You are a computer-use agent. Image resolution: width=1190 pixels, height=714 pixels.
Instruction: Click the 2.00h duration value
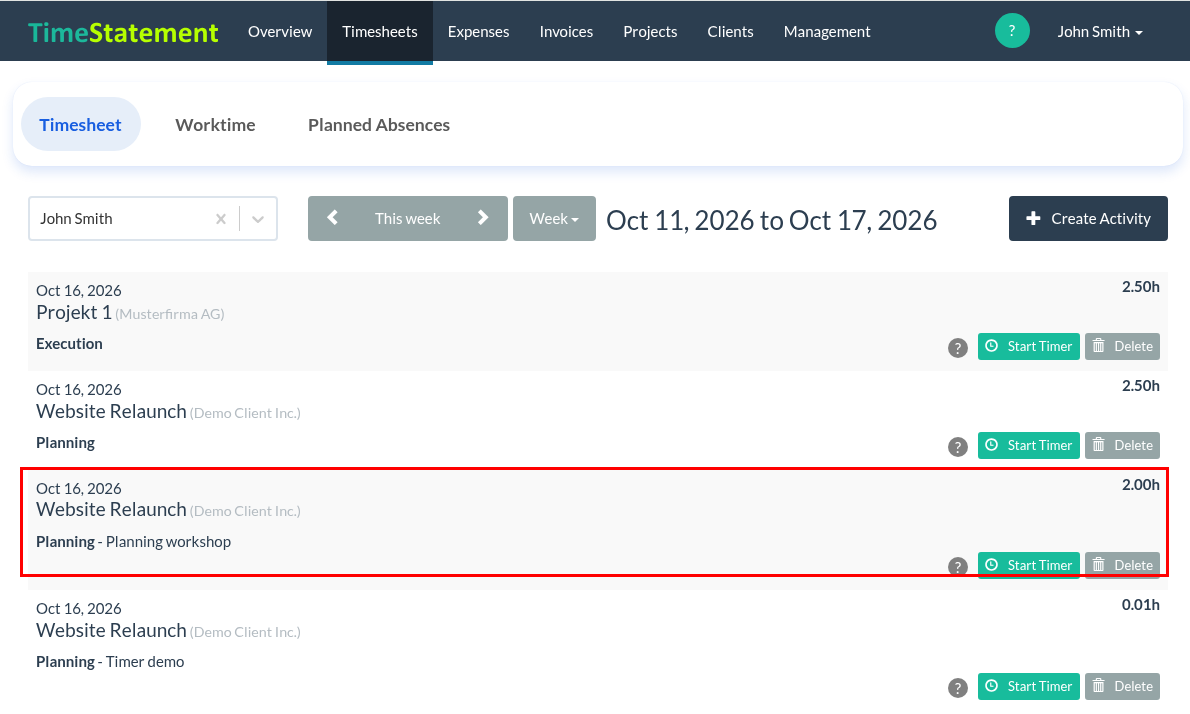tap(1141, 485)
